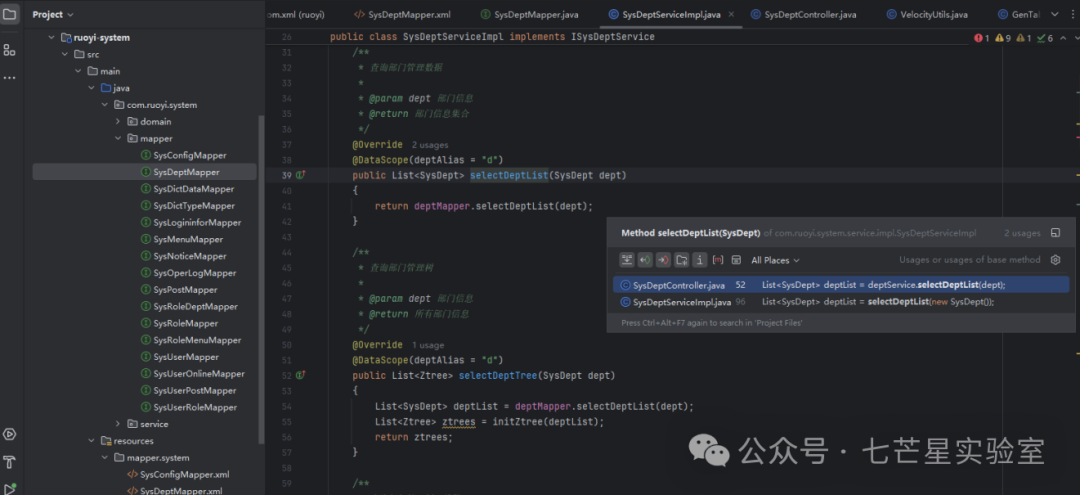Collapse the com.ruoyi.system package node

(x=105, y=105)
